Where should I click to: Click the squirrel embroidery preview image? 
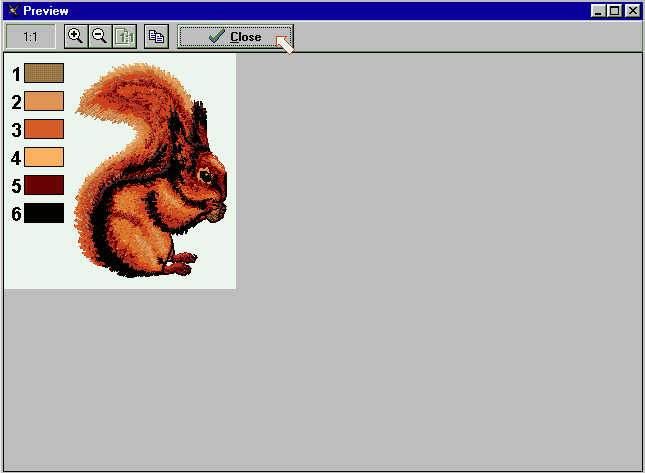pos(150,170)
